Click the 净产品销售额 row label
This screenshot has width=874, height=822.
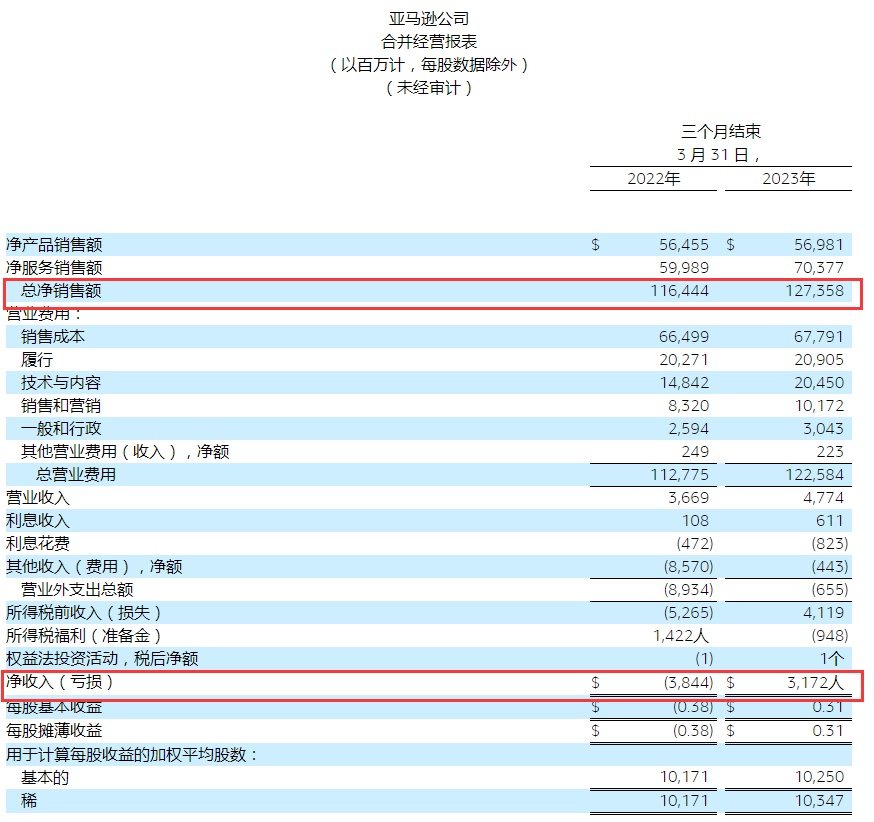[x=54, y=245]
